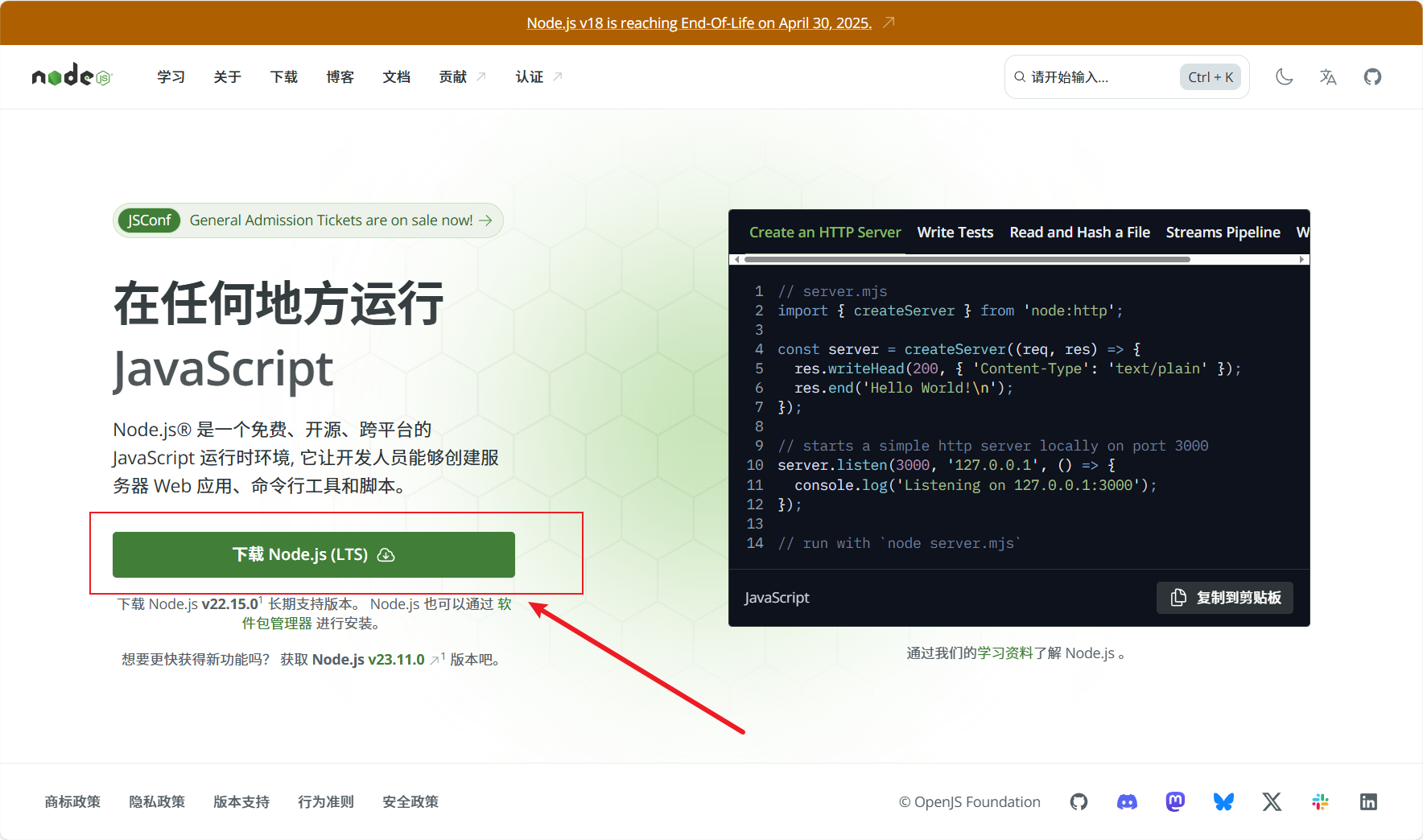Open the 文档 navigation item
Image resolution: width=1423 pixels, height=840 pixels.
pos(396,76)
